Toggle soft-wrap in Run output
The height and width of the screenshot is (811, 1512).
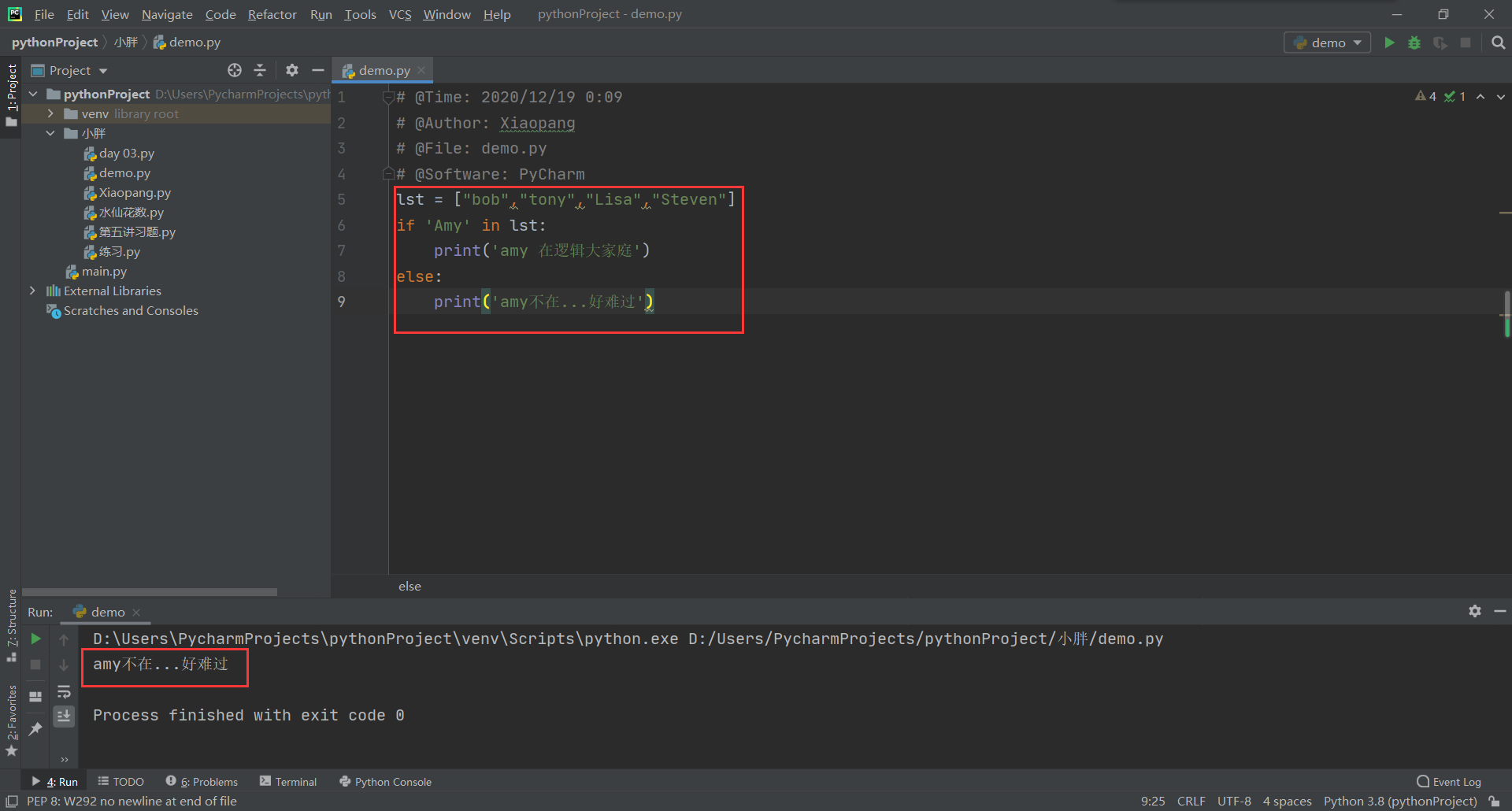point(64,691)
